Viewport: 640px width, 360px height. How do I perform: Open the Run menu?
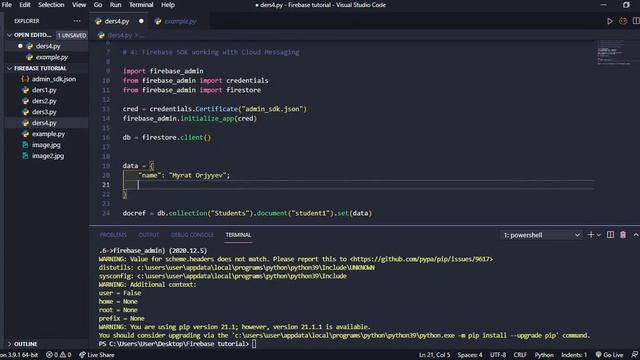[x=116, y=5]
